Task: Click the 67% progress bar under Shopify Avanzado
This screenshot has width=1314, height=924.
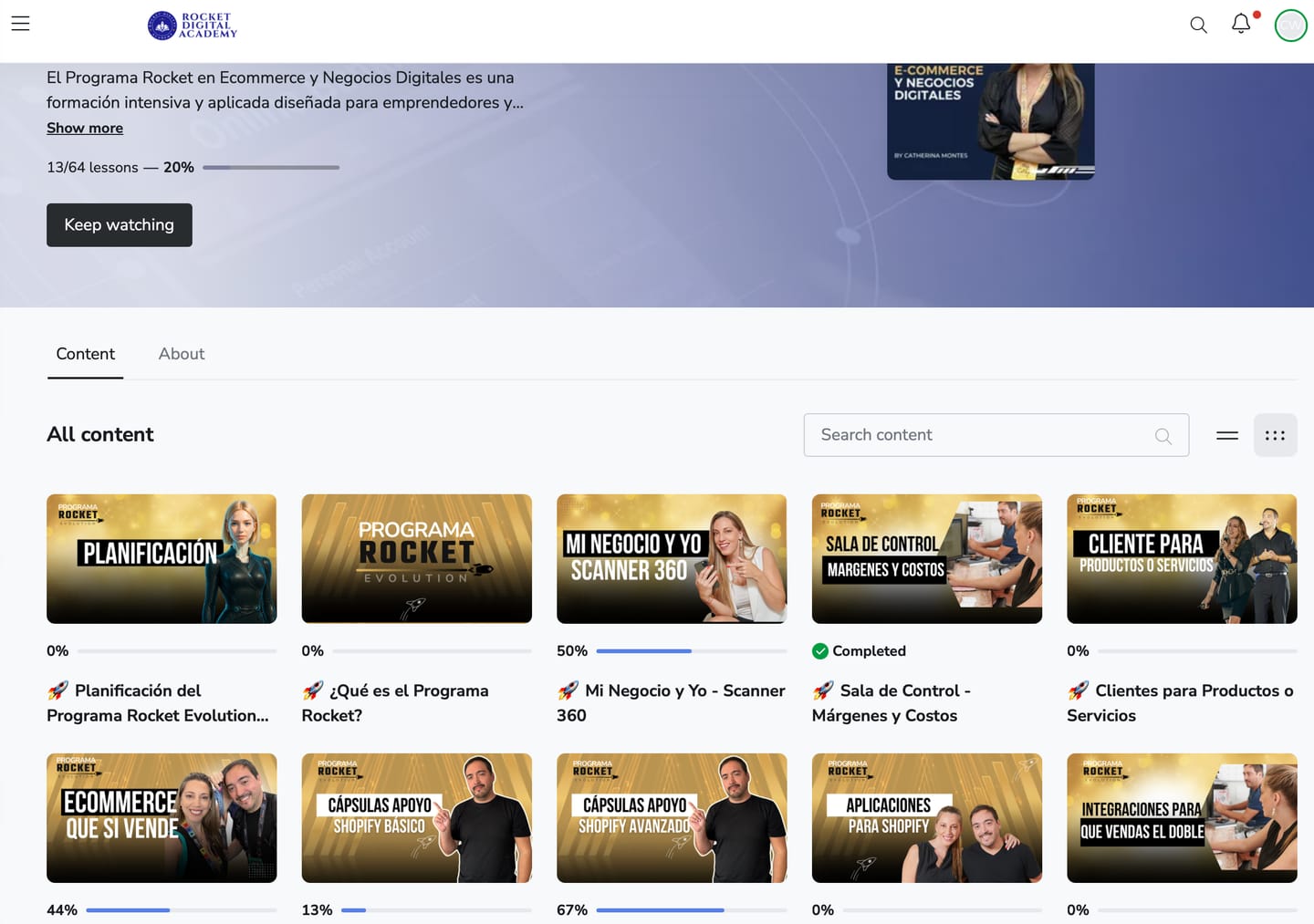Action: (692, 910)
